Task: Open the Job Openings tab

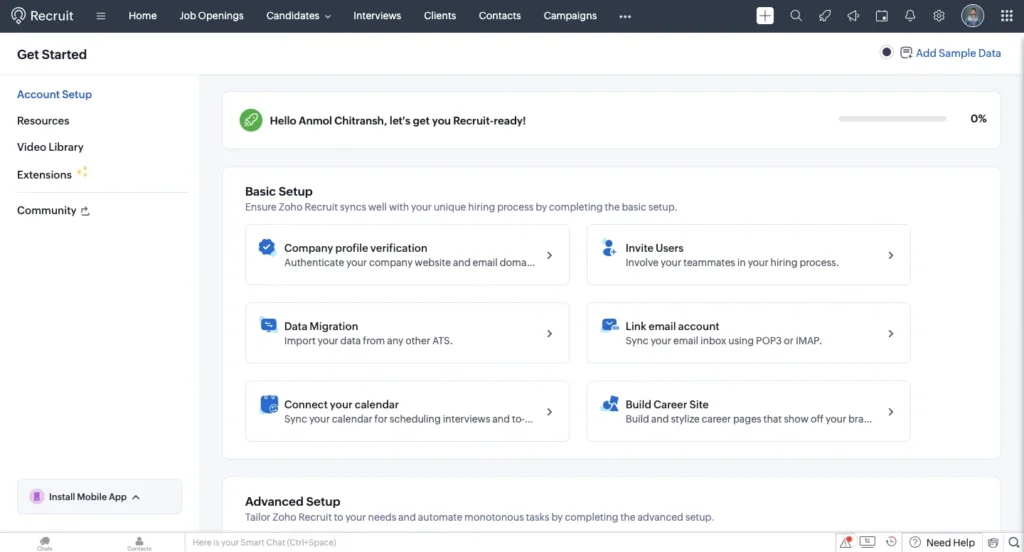Action: click(x=212, y=16)
